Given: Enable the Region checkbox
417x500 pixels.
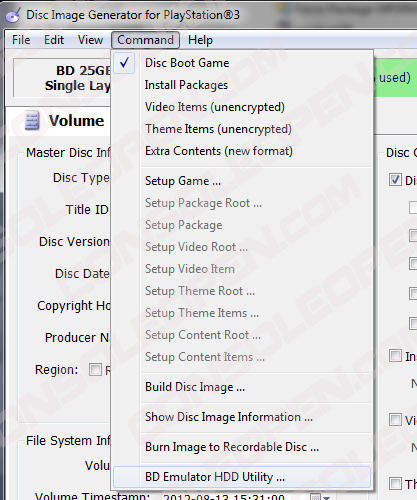Looking at the screenshot, I should (x=95, y=369).
